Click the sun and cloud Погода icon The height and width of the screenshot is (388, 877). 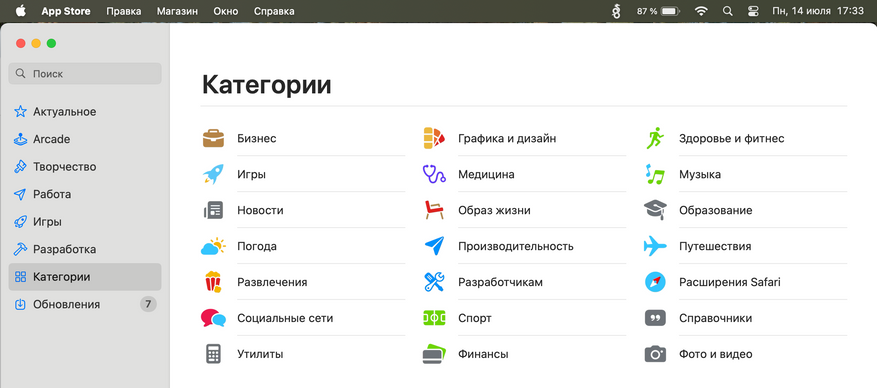[213, 246]
